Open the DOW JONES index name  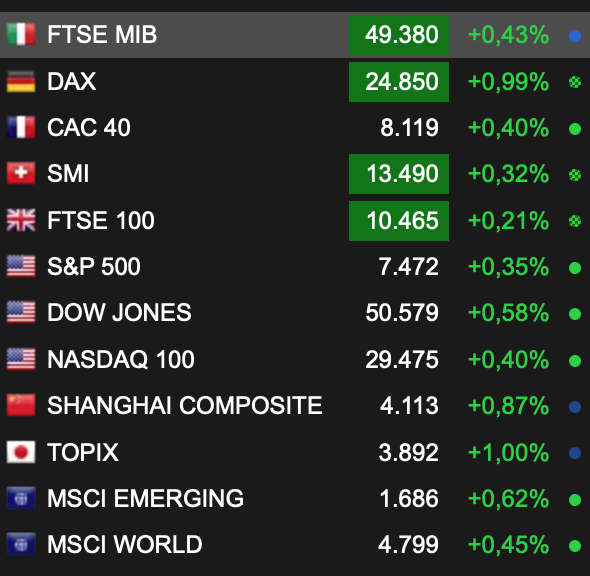119,312
